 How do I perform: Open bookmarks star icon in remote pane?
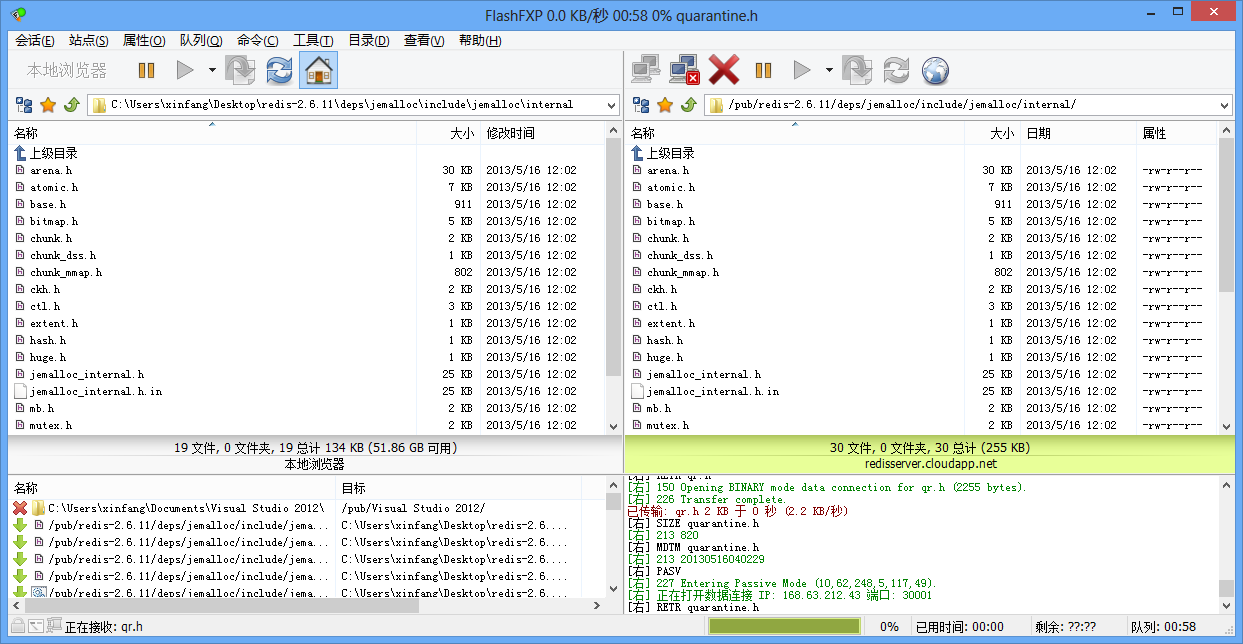pyautogui.click(x=665, y=105)
